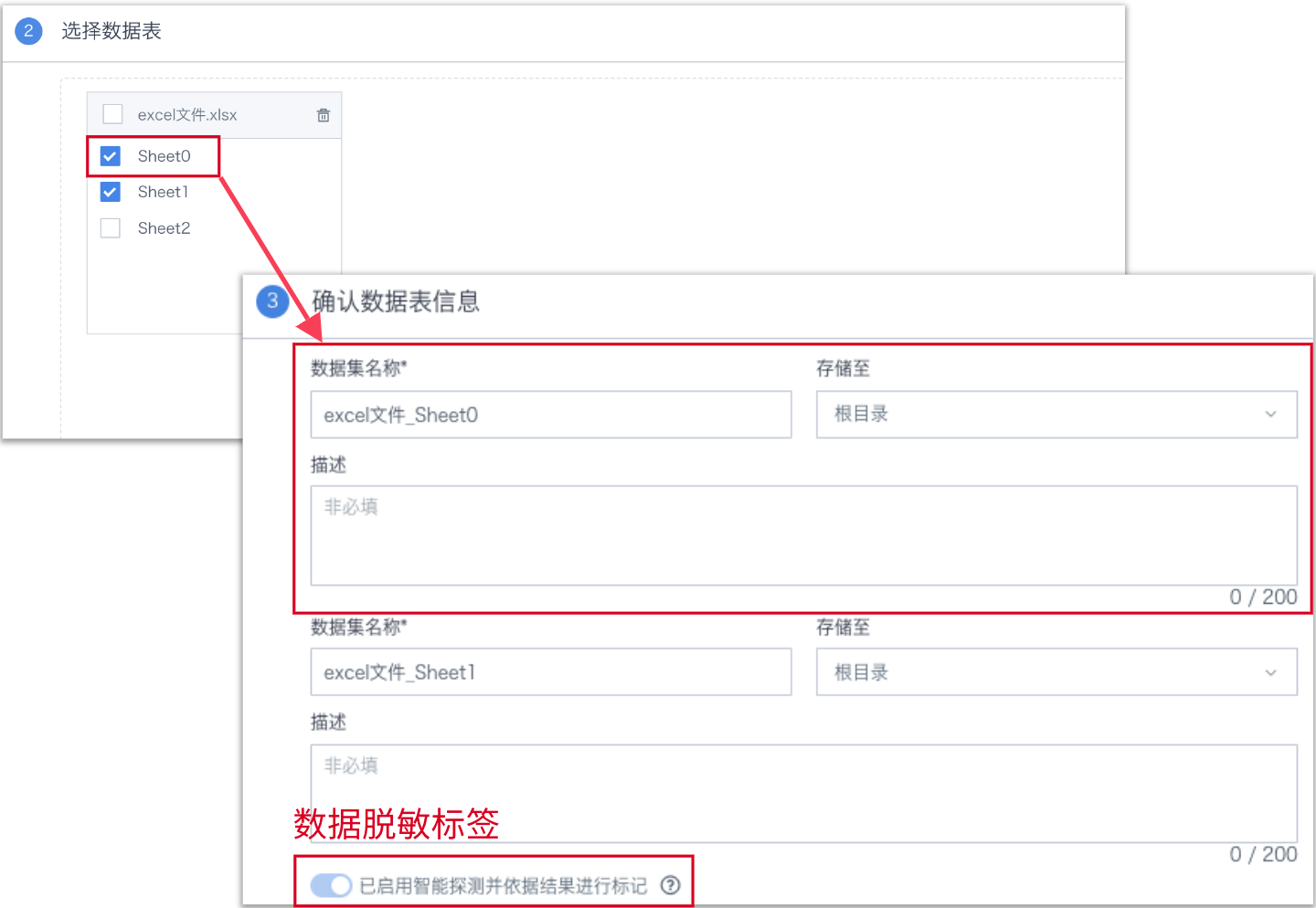1316x908 pixels.
Task: Click the trash icon beside excel文件.xlsx
Action: [323, 115]
